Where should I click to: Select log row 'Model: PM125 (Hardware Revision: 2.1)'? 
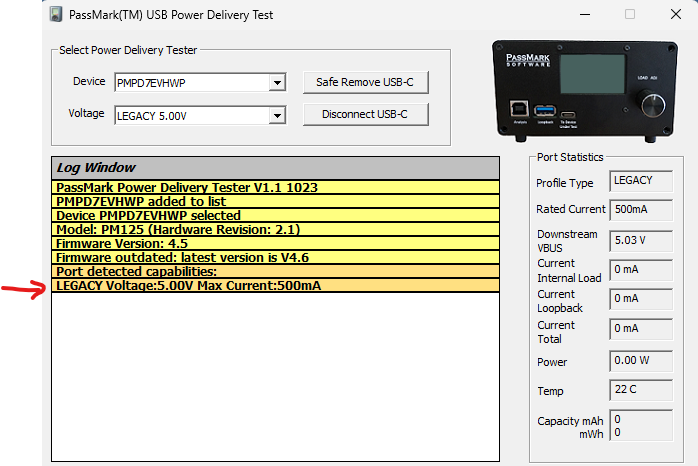coord(275,229)
